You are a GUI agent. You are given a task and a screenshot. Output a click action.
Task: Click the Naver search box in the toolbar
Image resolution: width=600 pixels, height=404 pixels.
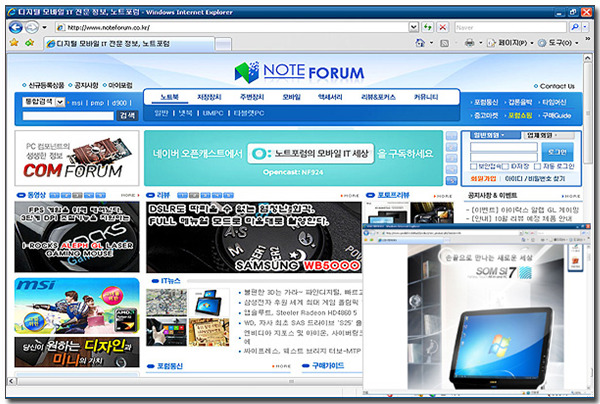click(510, 27)
